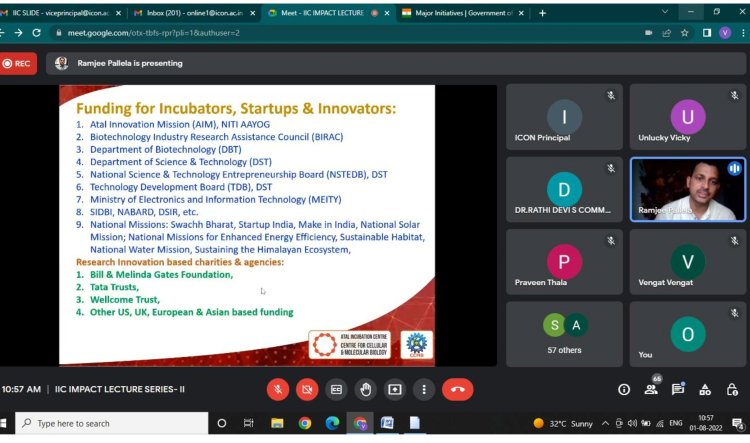Screen dimensions: 750x443
Task: Close the Inbox (201) tab
Action: [253, 13]
